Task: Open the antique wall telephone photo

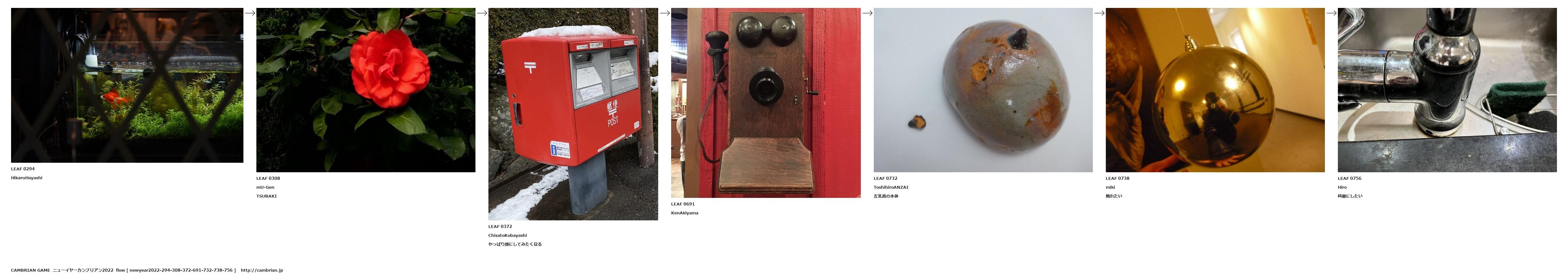Action: [766, 102]
